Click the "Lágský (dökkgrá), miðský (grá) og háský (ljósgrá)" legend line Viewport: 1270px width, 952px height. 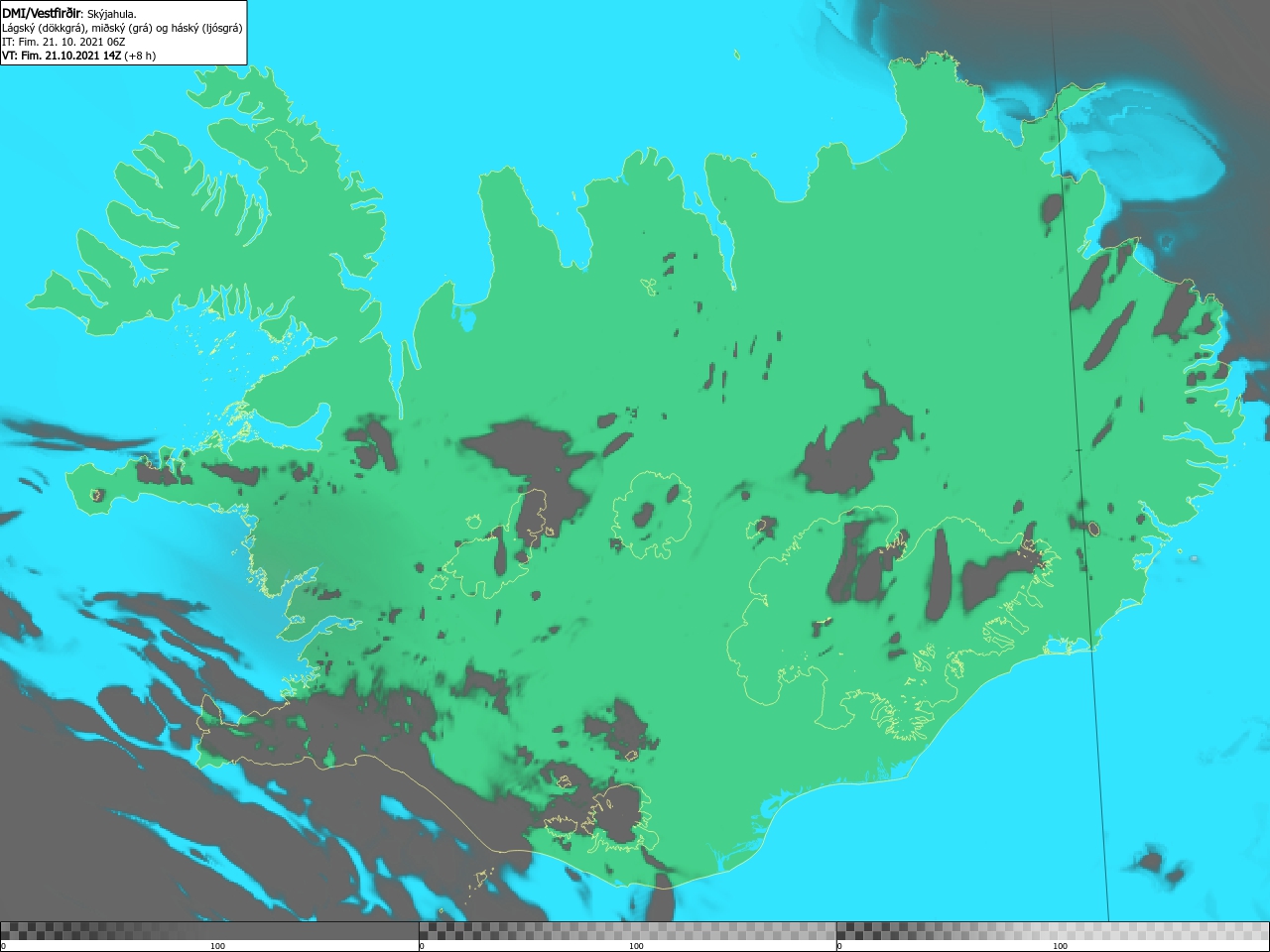(x=122, y=28)
